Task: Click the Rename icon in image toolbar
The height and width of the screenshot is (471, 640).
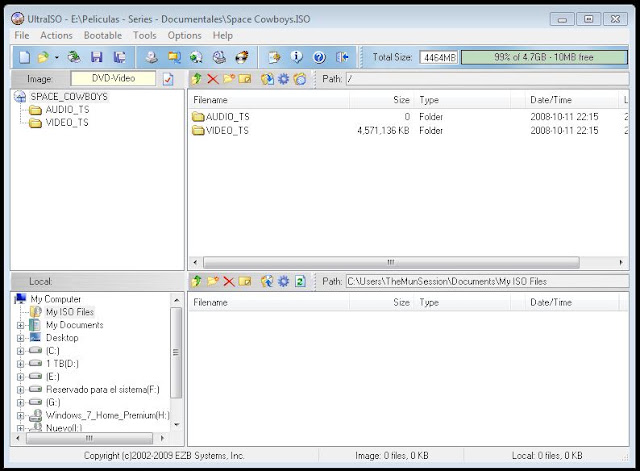Action: coord(245,78)
